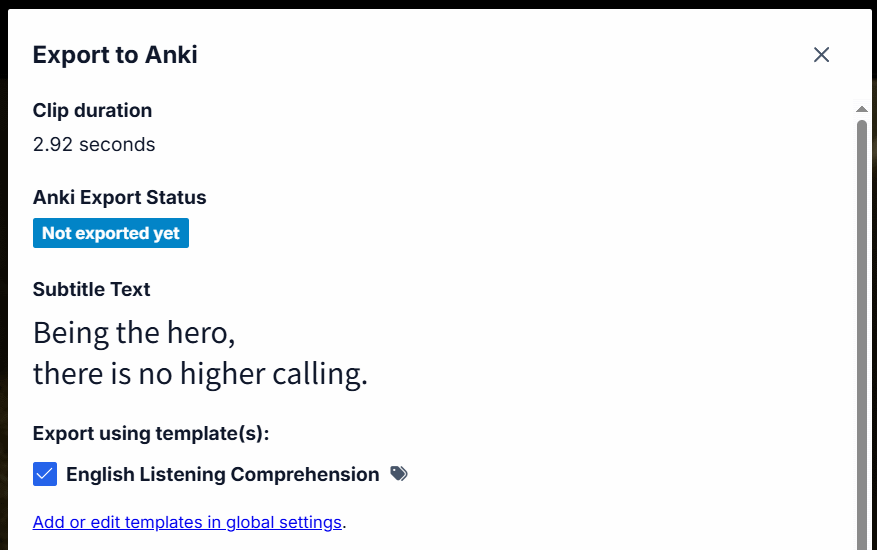Viewport: 877px width, 550px height.
Task: Click the dialog's vertical scrollbar thumb
Action: (861, 330)
